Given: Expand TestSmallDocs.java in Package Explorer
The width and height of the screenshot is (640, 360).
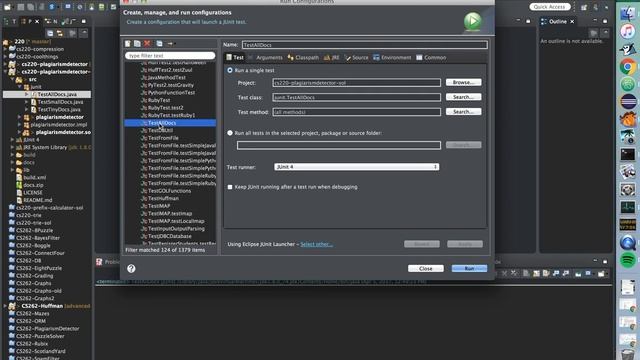Looking at the screenshot, I should [x=27, y=102].
